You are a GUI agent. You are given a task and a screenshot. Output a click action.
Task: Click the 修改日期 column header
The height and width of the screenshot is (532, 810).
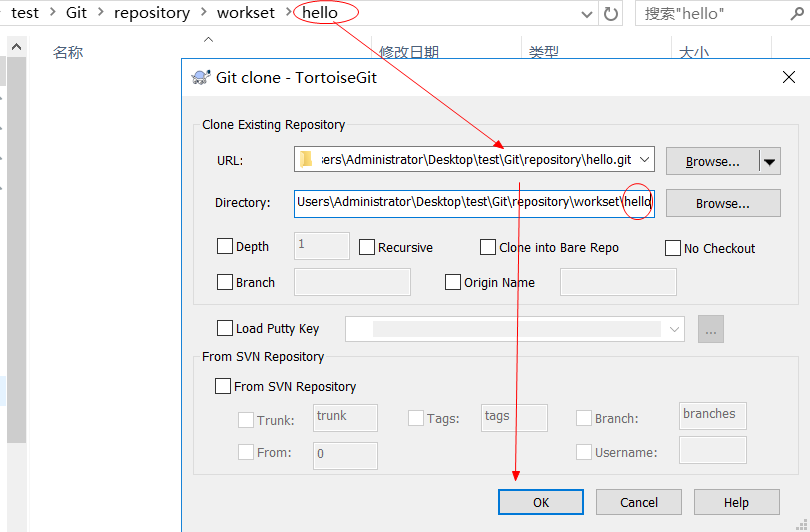409,52
